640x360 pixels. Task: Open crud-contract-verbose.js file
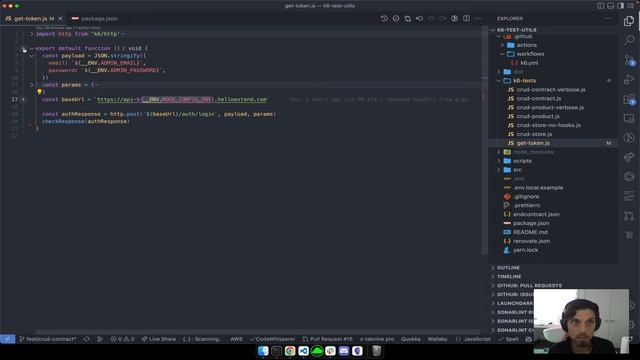point(551,89)
